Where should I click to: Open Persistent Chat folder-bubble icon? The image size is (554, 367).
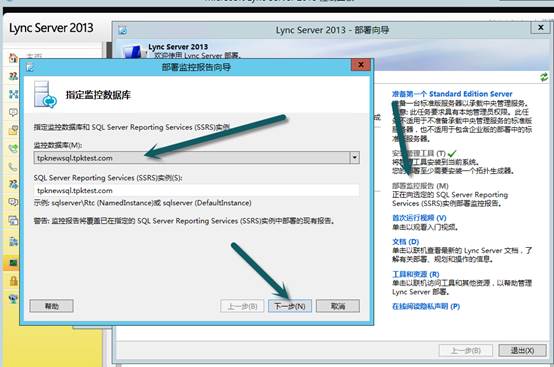click(x=13, y=130)
